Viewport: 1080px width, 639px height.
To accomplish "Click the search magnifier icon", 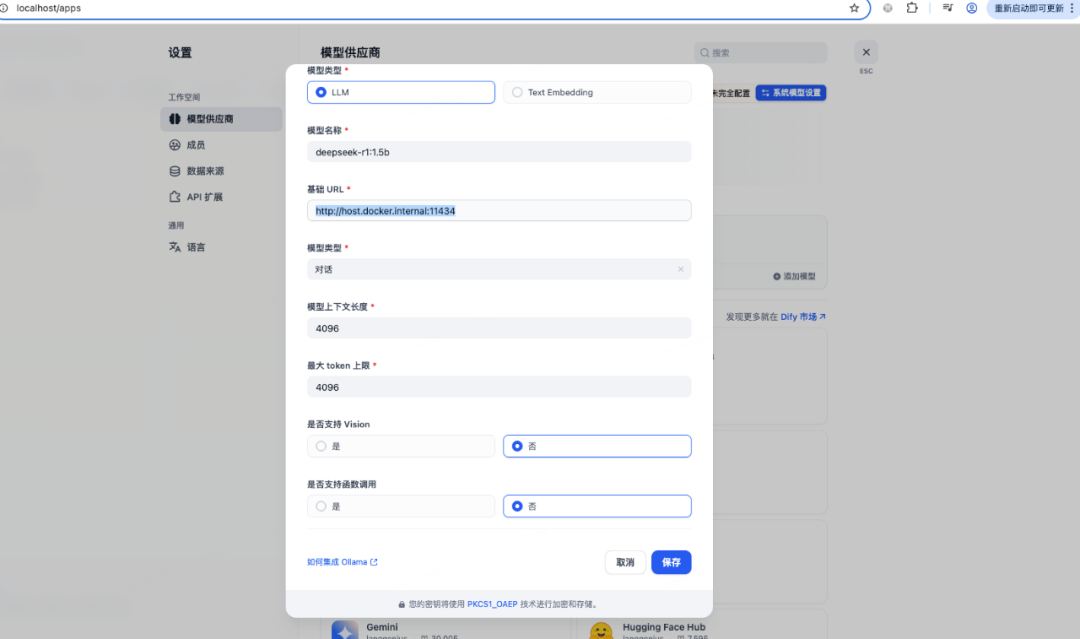I will [705, 52].
